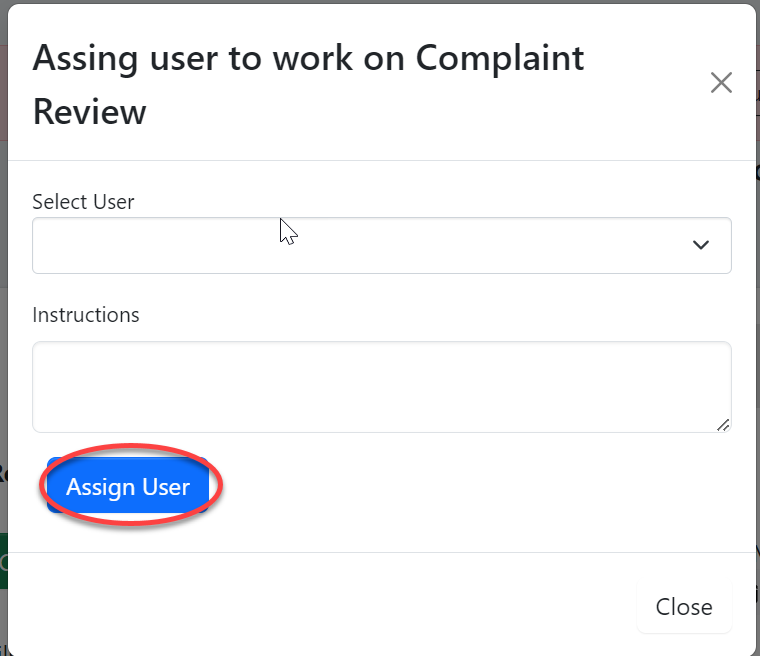Show user options via the down arrow
This screenshot has width=760, height=656.
[x=701, y=245]
